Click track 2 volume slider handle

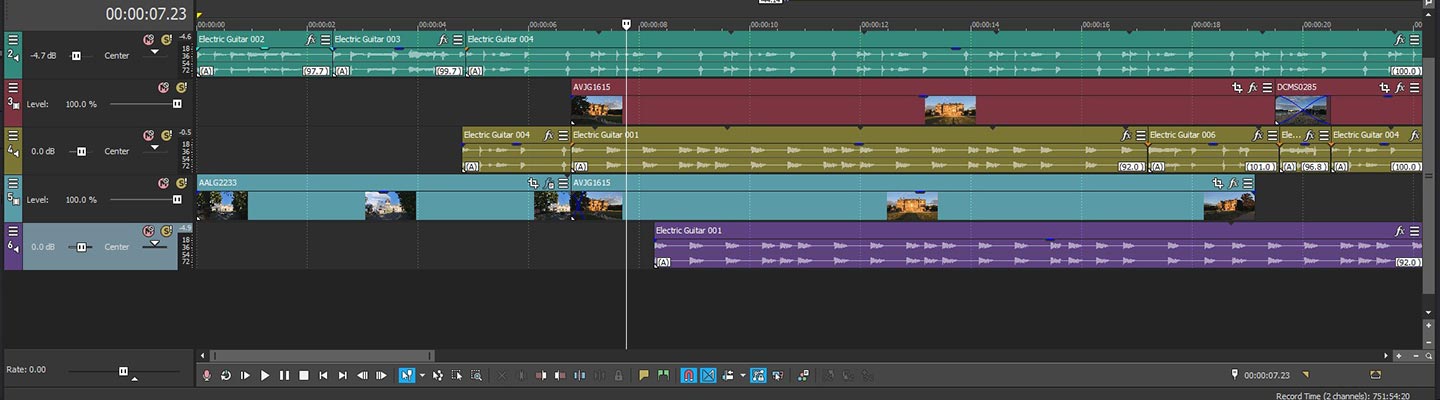click(x=76, y=56)
